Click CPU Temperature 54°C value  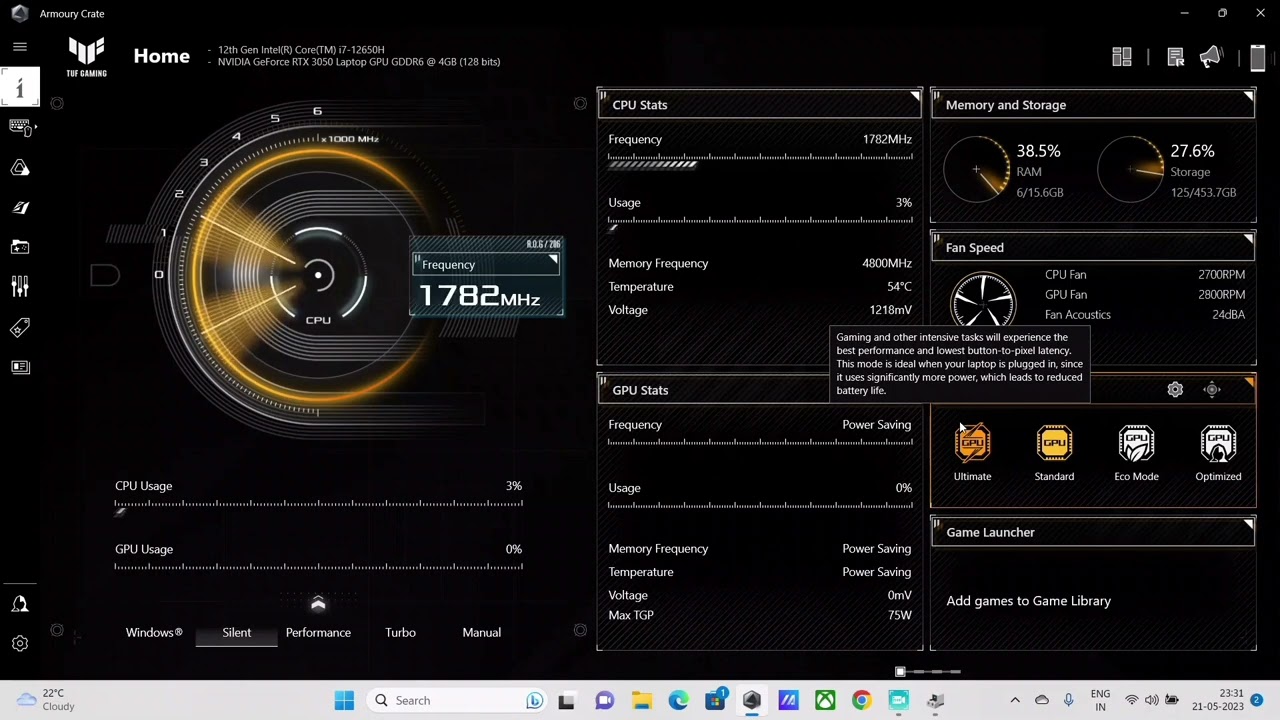tap(899, 287)
